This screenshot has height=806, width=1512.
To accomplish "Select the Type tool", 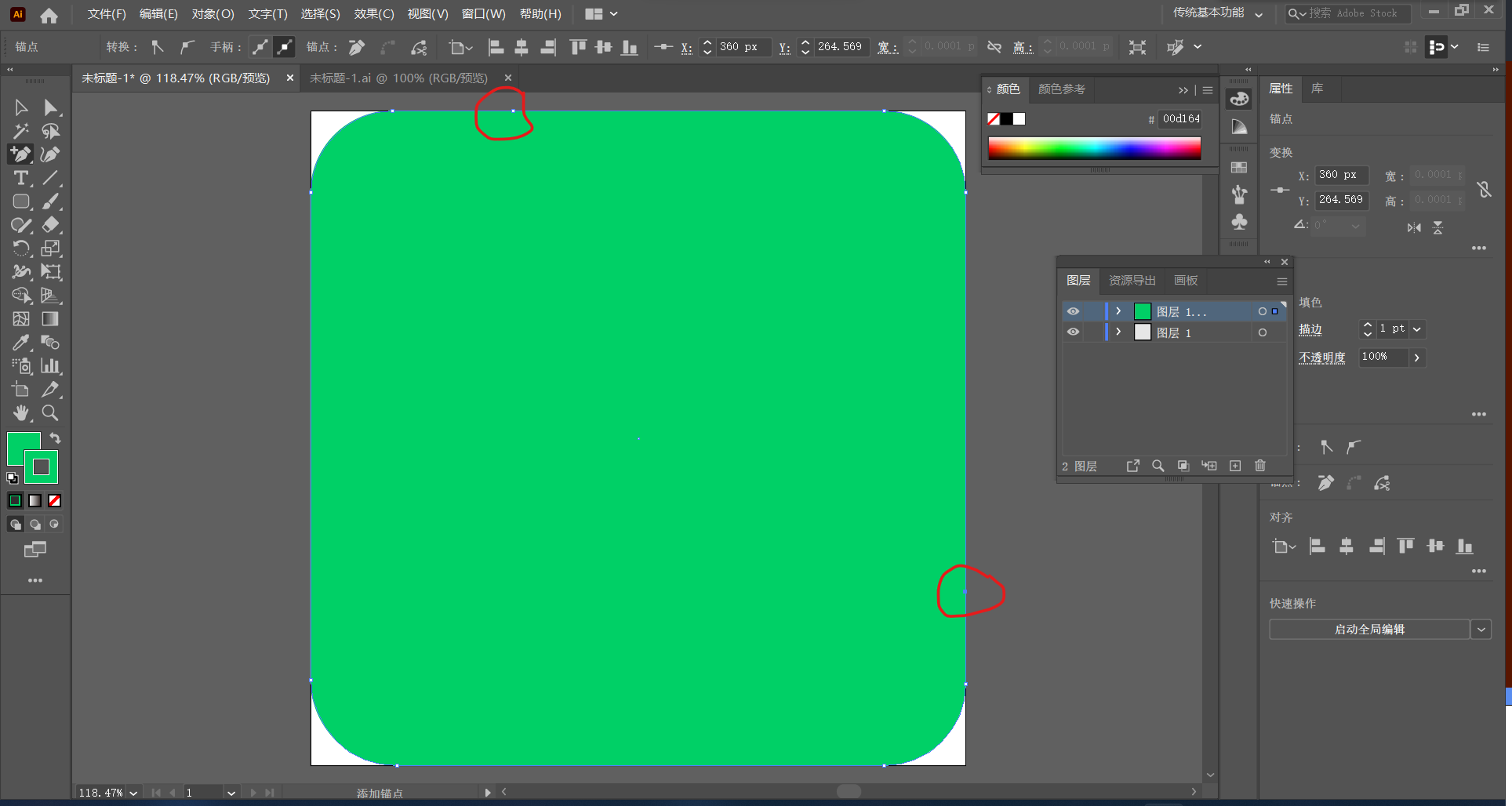I will [x=21, y=178].
